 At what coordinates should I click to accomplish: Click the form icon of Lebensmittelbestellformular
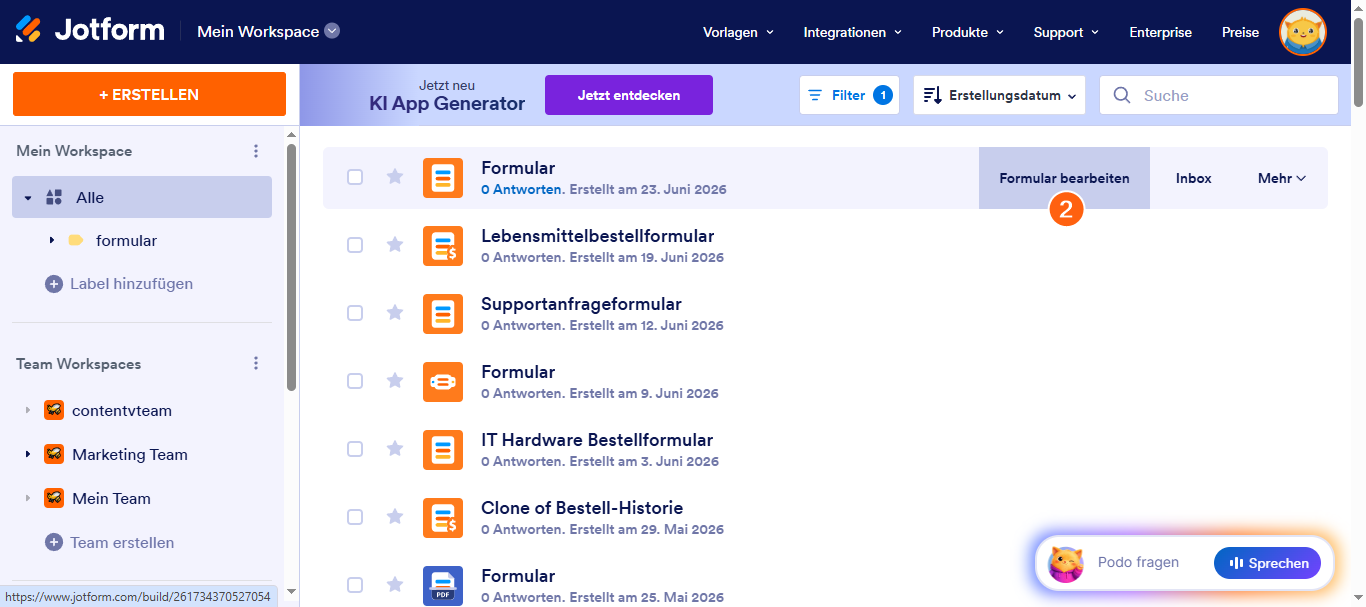(x=443, y=246)
